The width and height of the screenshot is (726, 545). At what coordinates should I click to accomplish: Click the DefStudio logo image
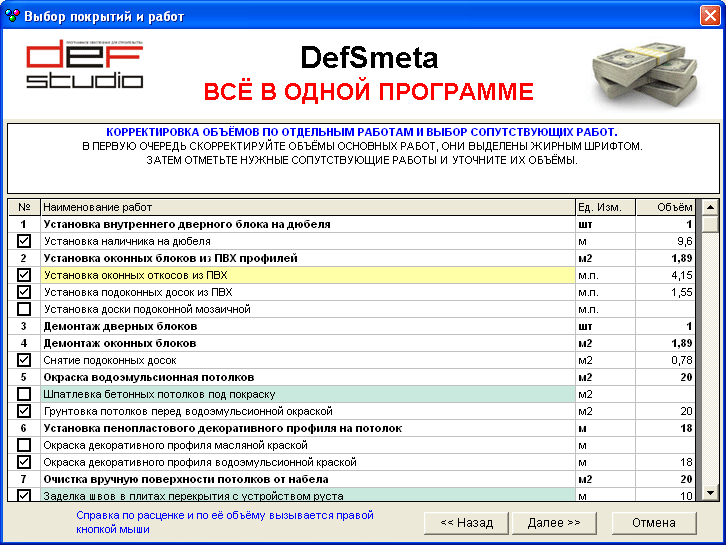point(84,66)
